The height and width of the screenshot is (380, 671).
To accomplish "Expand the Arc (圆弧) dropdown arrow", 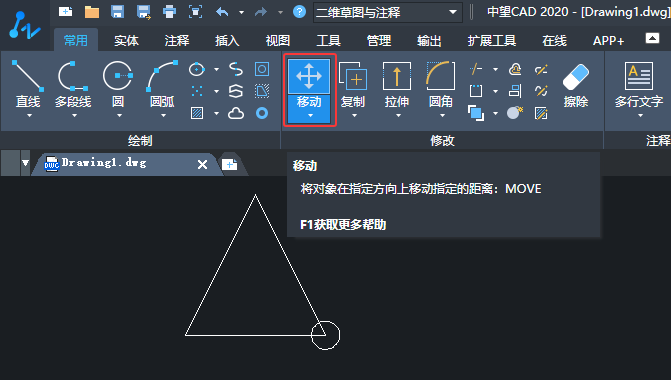I will click(x=163, y=116).
